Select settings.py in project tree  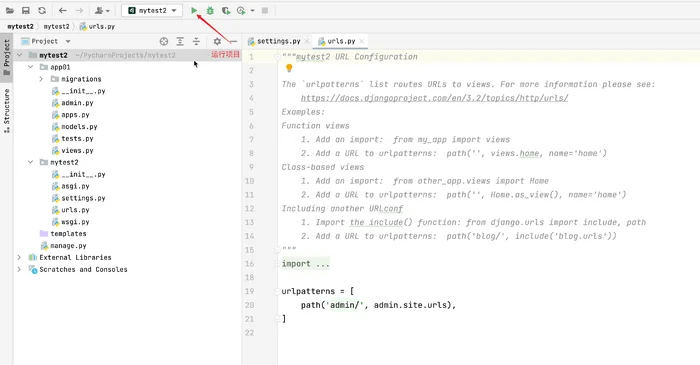tap(79, 198)
